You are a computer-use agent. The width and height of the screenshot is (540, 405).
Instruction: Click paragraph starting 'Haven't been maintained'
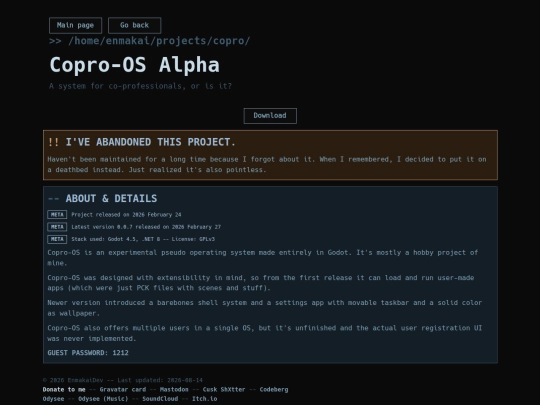tap(267, 165)
